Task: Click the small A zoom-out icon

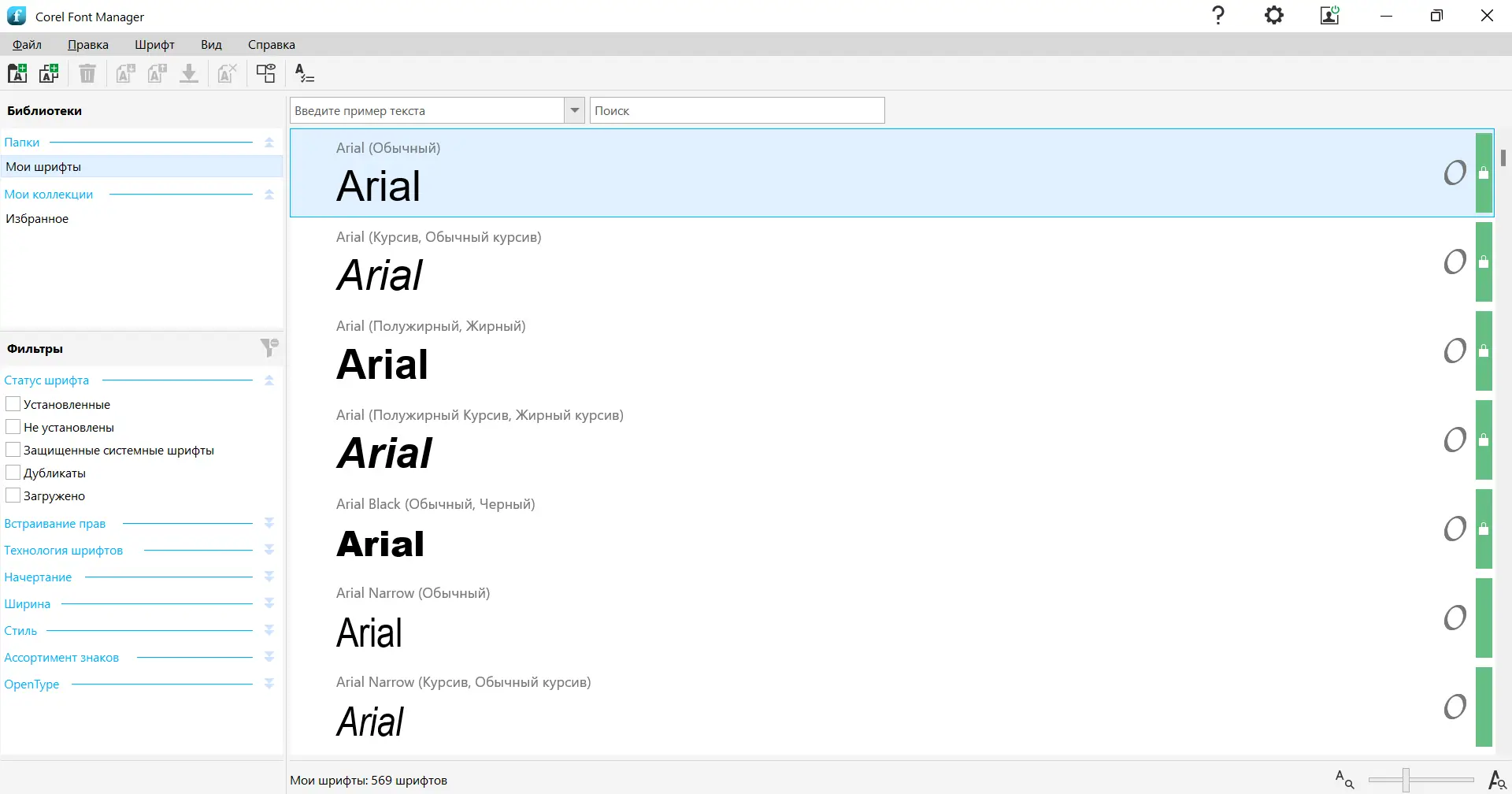Action: (1344, 779)
